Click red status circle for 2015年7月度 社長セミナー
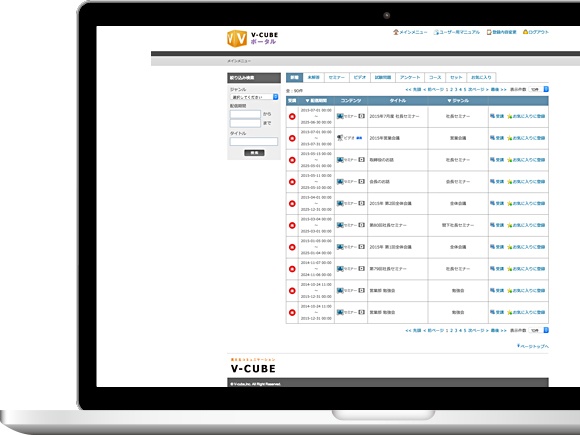The image size is (580, 435). point(292,117)
